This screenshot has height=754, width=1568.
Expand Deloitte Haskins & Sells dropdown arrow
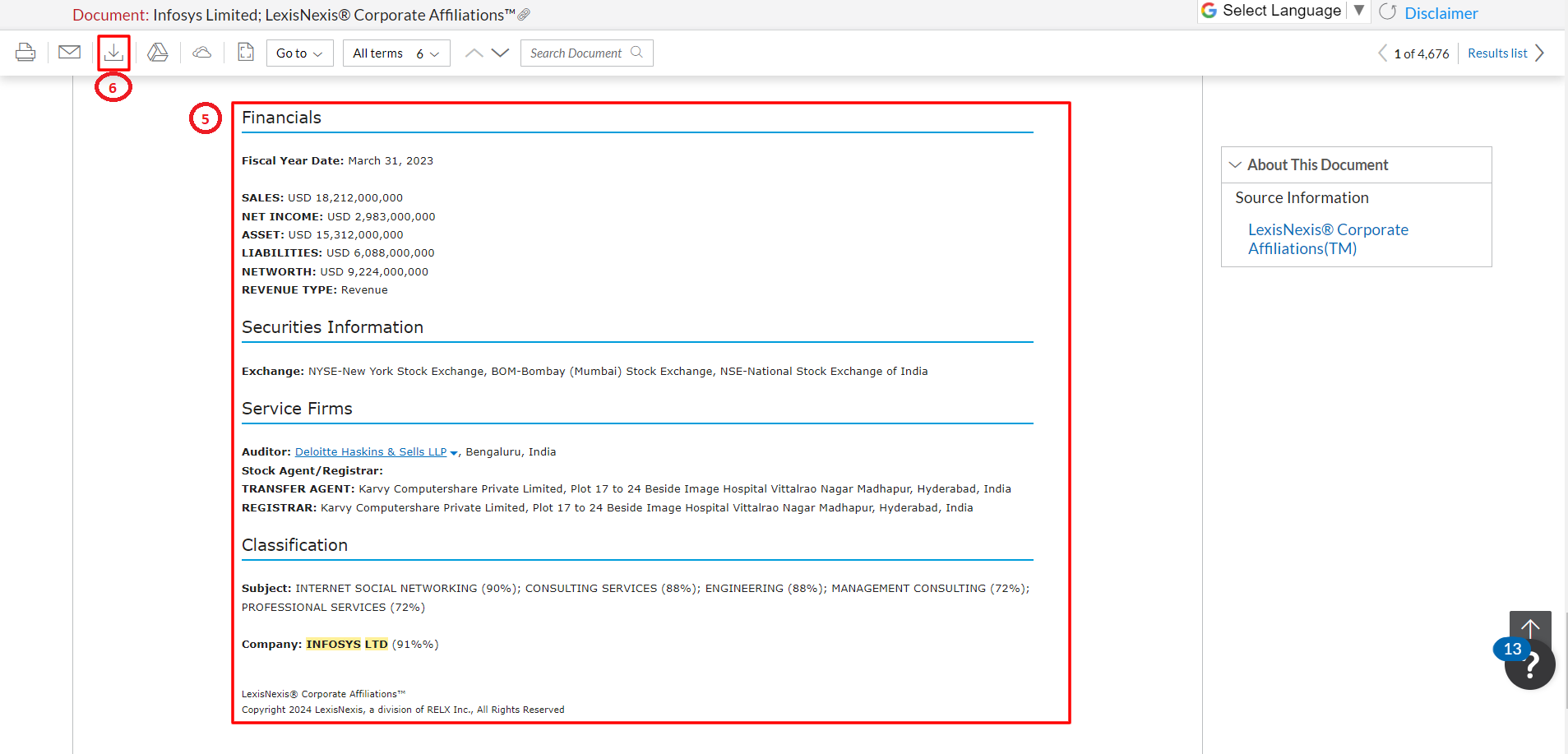454,453
